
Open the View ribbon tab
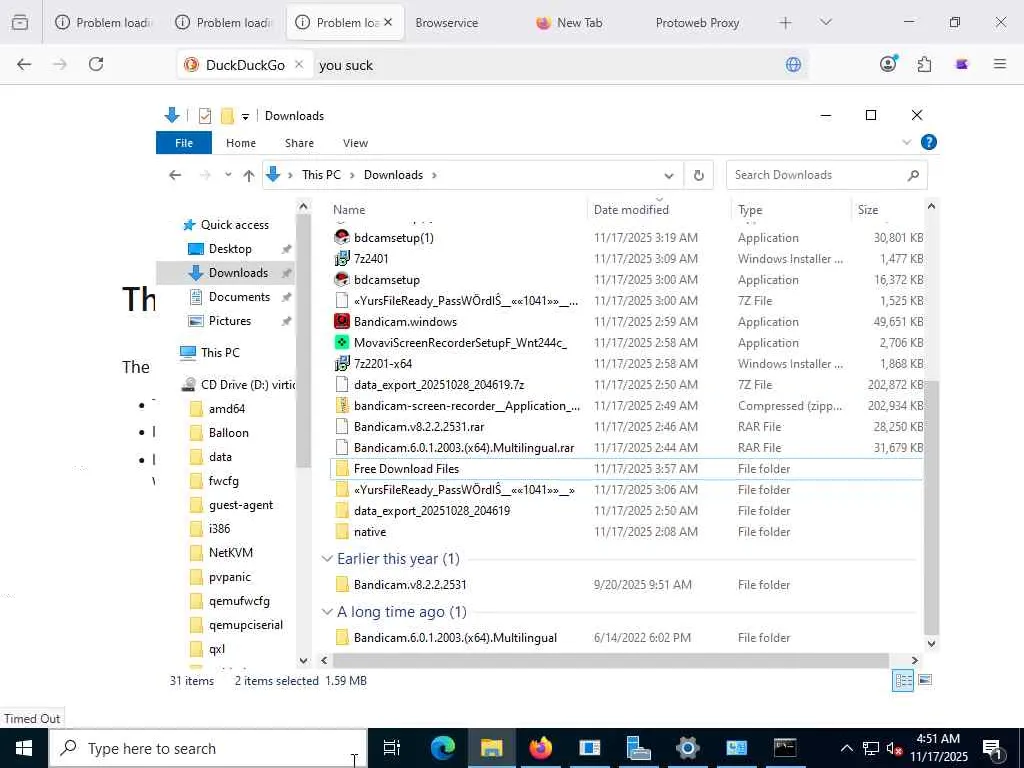coord(355,143)
